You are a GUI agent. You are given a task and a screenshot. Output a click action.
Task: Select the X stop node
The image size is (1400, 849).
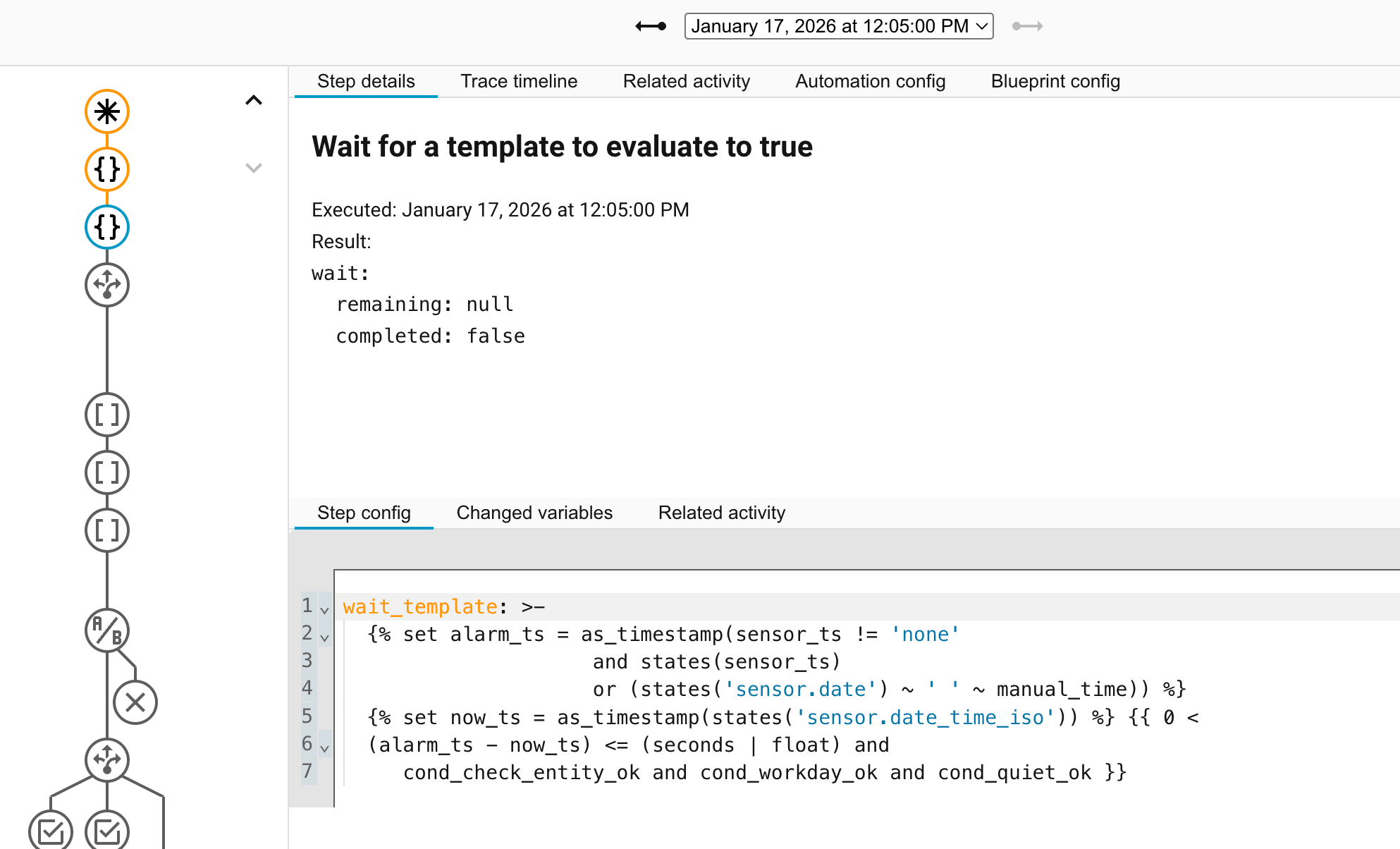tap(135, 702)
